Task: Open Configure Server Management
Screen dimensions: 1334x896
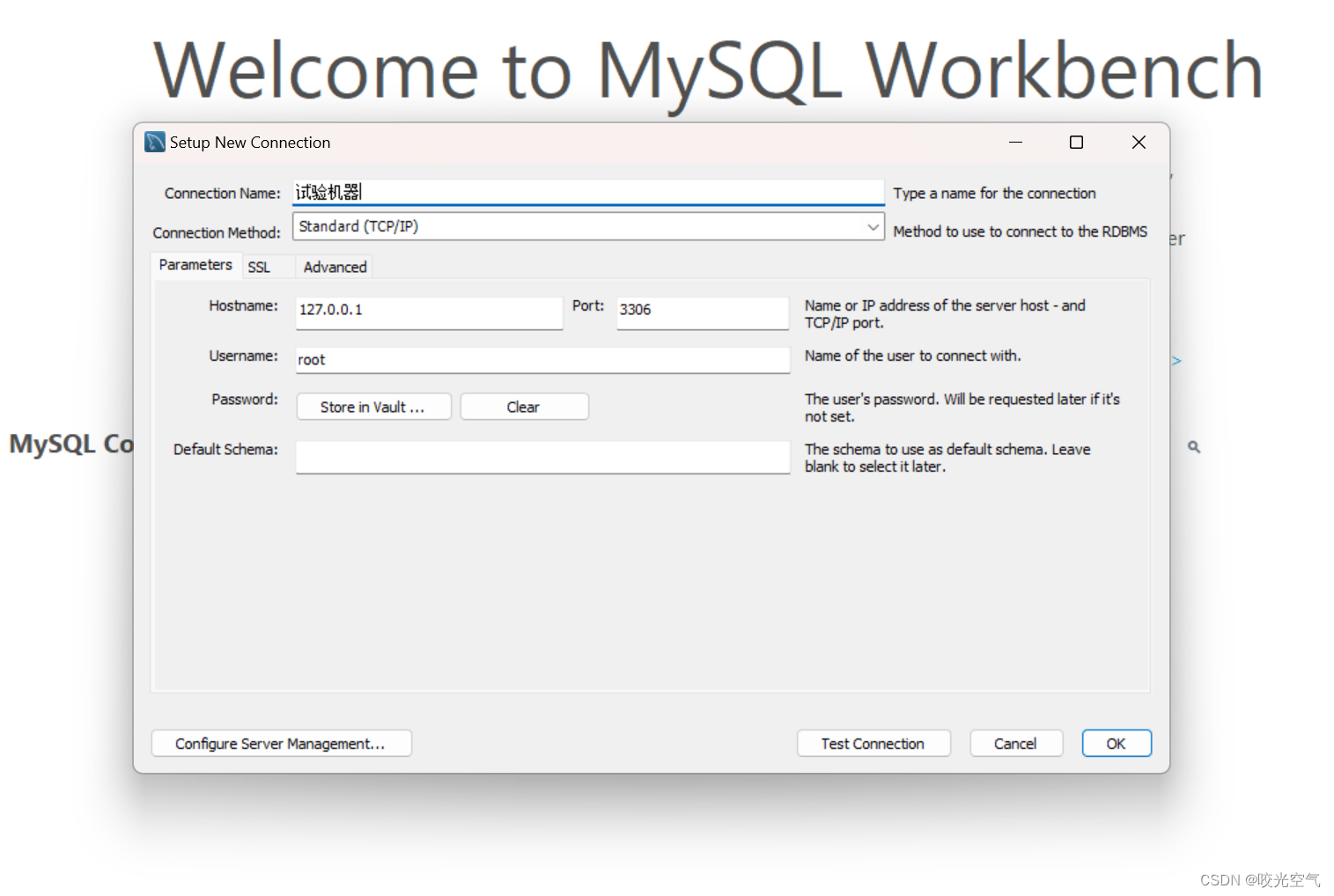Action: 281,743
